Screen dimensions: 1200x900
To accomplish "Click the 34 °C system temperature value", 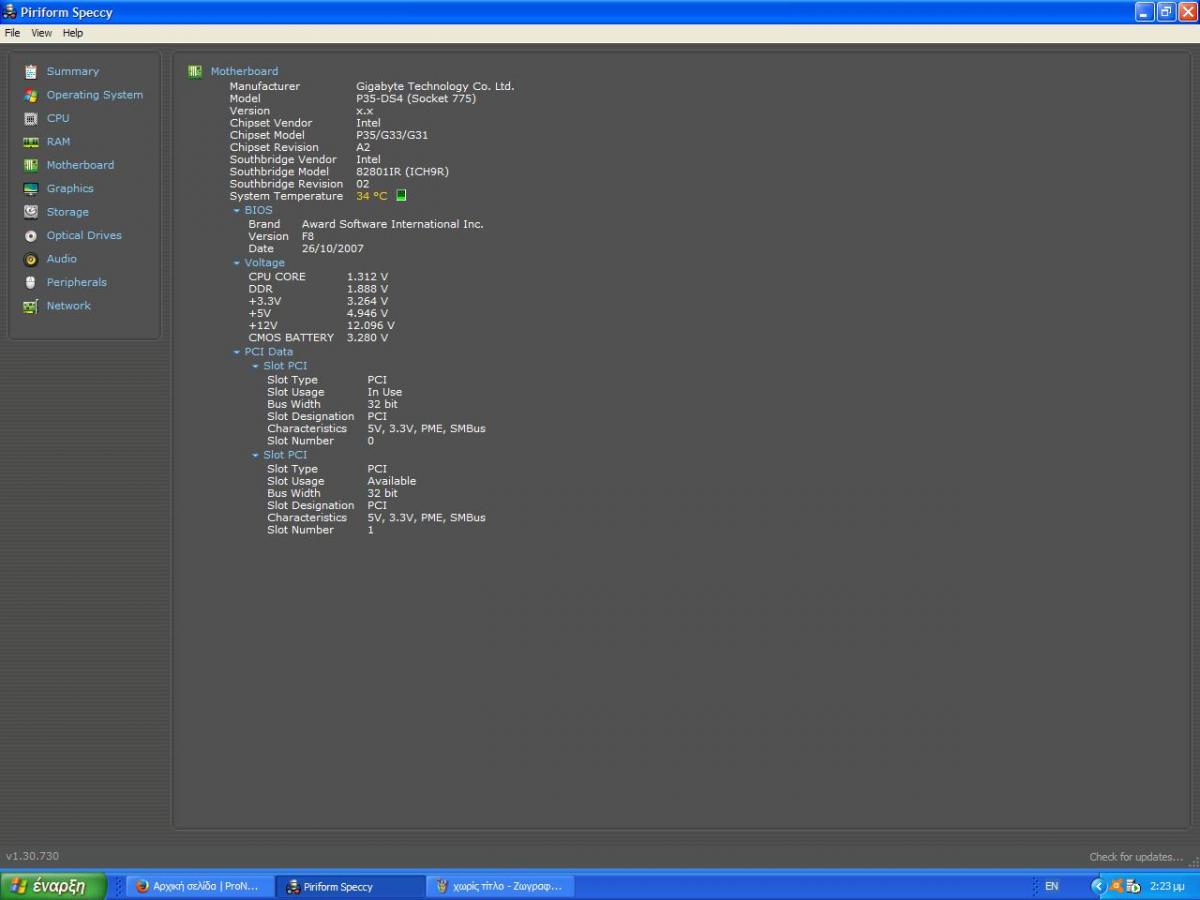I will click(372, 196).
